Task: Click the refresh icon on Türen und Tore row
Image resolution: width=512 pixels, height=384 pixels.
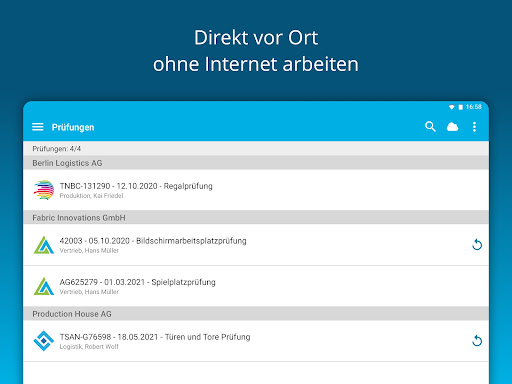Action: 477,340
